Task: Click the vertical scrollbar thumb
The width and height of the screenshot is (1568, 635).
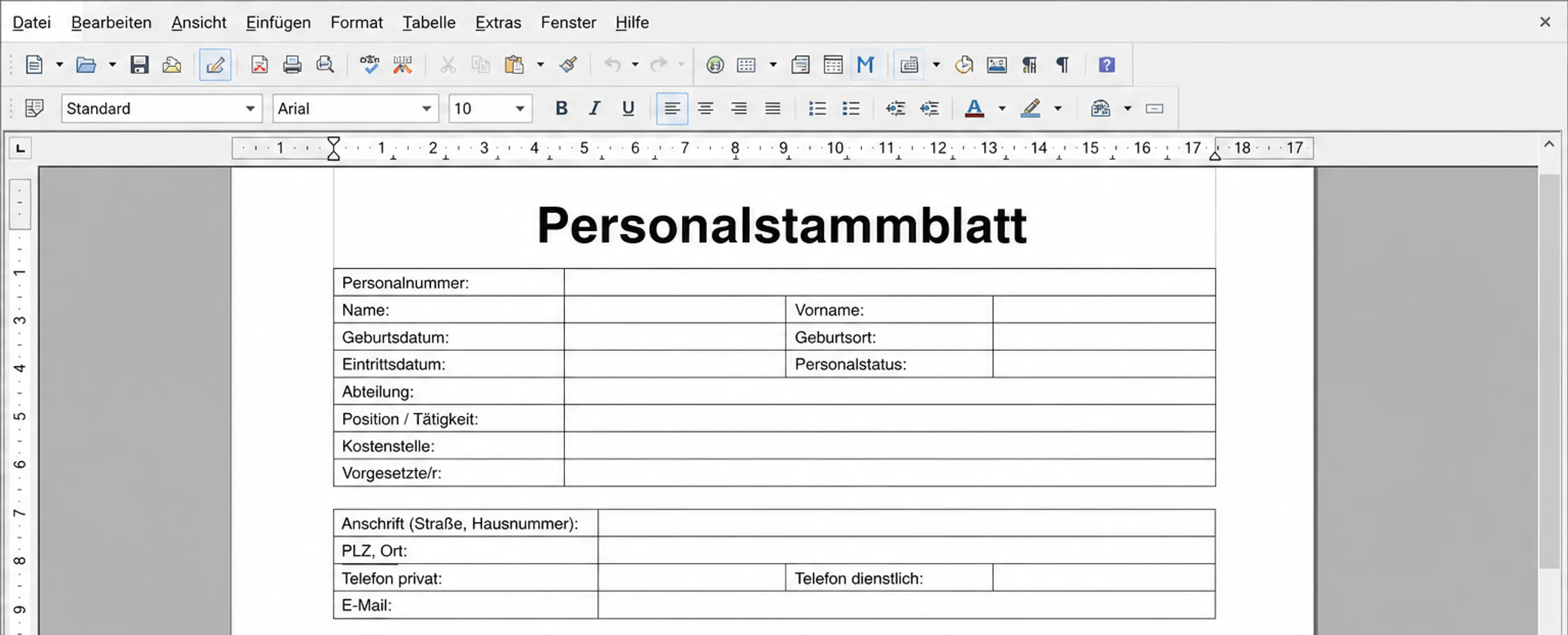Action: click(1549, 371)
